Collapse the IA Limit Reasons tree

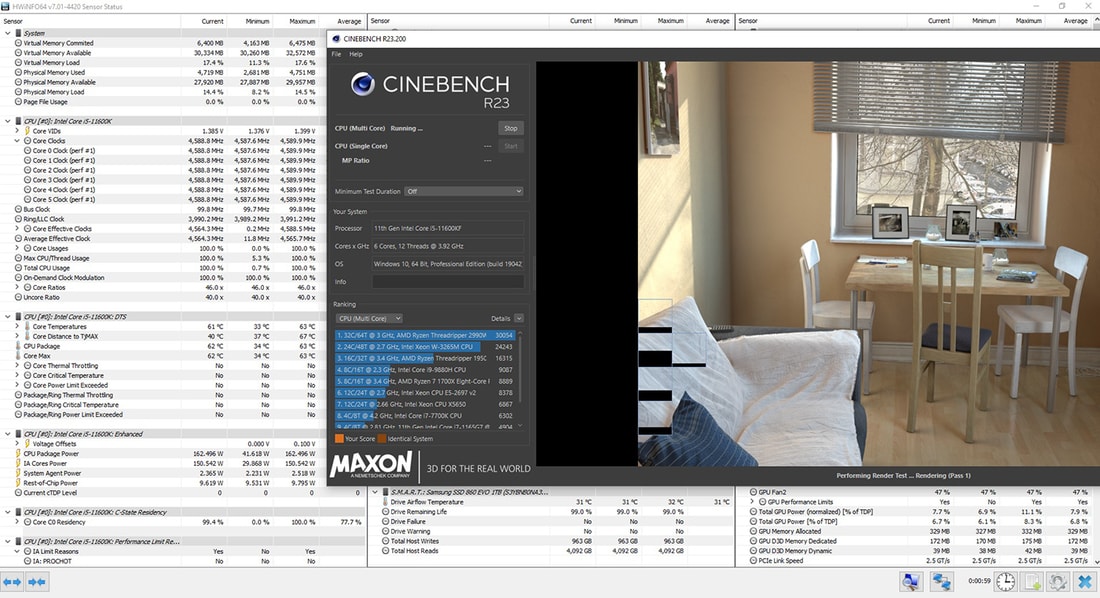[18, 552]
